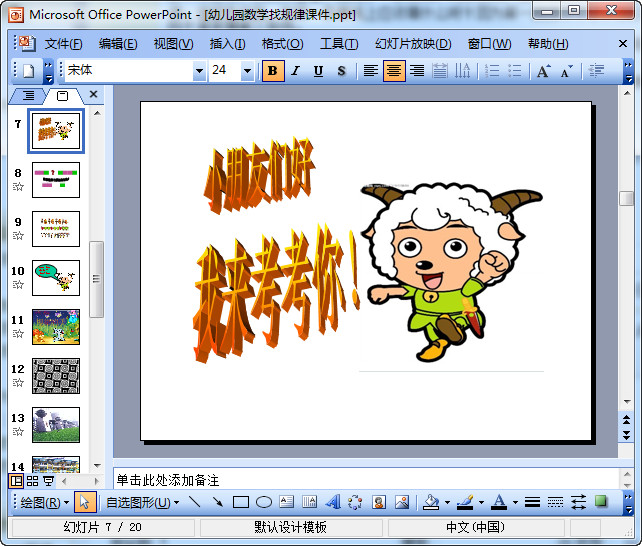Switch to the Outline tab
The height and width of the screenshot is (546, 642).
(28, 96)
